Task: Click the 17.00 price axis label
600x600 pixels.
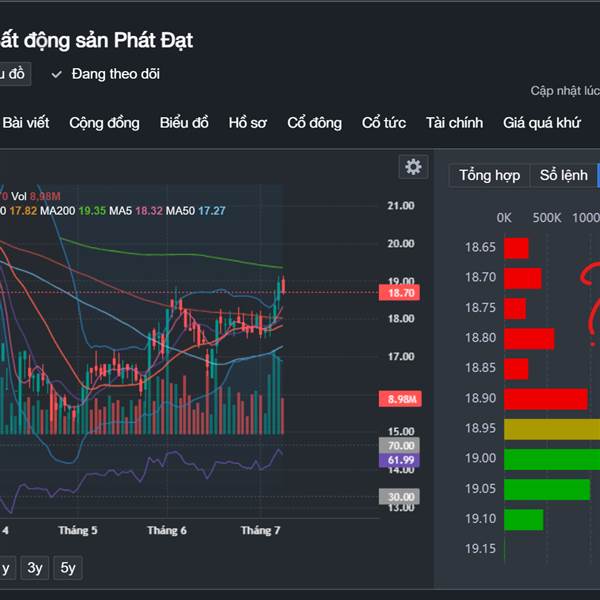Action: pyautogui.click(x=401, y=357)
